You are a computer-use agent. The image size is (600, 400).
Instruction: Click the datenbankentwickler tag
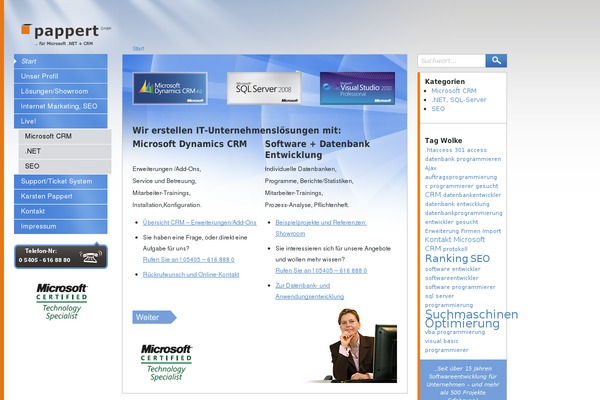coord(471,195)
